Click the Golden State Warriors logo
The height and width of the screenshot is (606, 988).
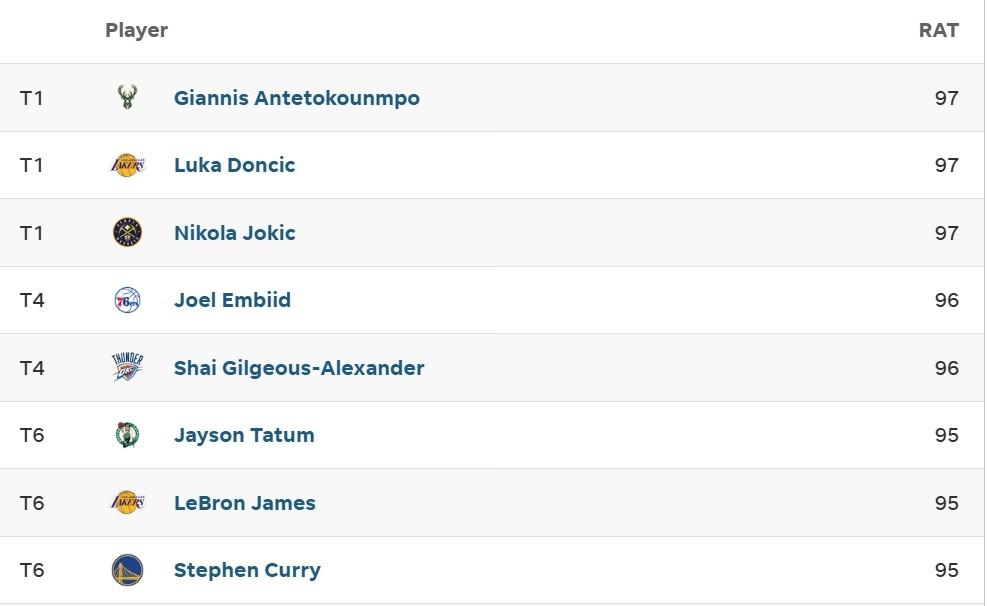point(127,570)
